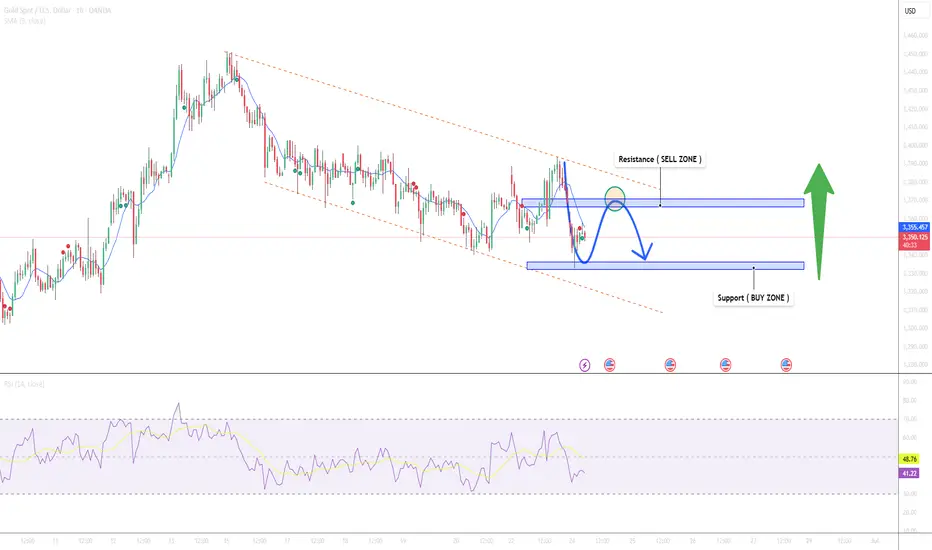932x550 pixels.
Task: Click the Support ( BUY ZONE ) label
Action: pos(753,297)
